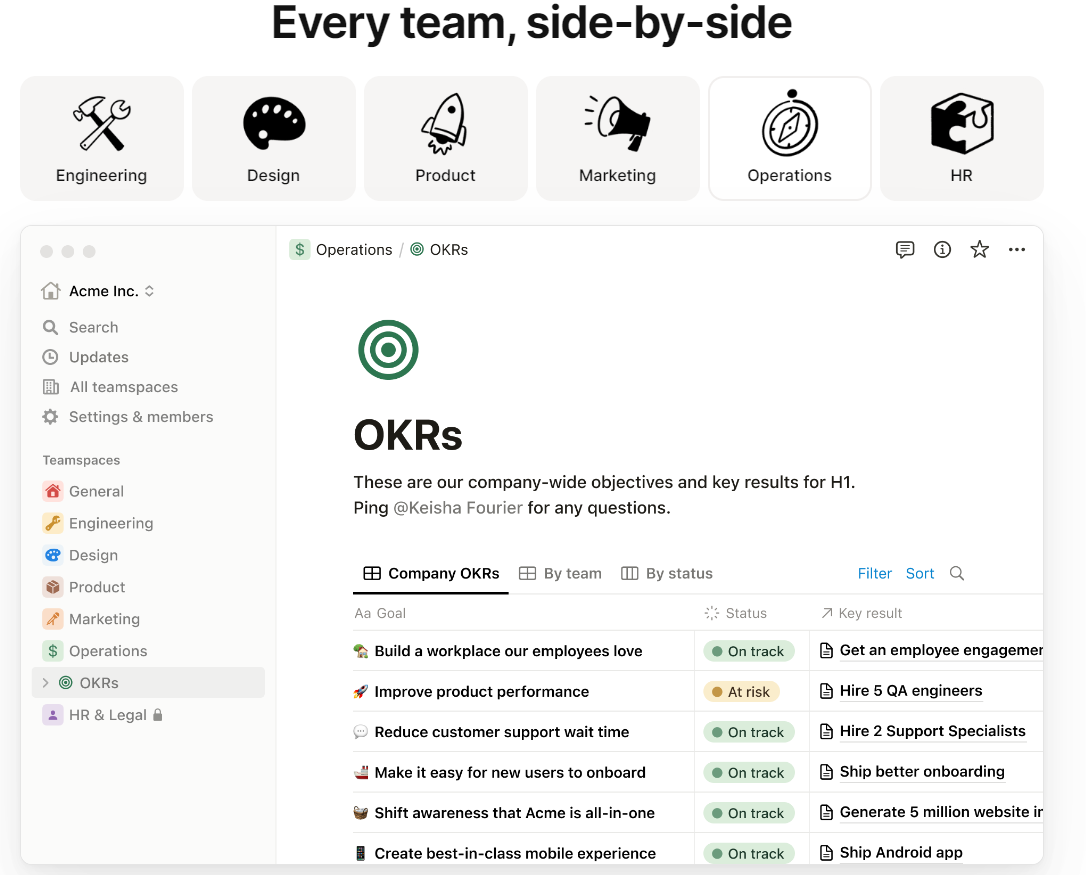Favorite the OKRs page with the star icon

(979, 249)
